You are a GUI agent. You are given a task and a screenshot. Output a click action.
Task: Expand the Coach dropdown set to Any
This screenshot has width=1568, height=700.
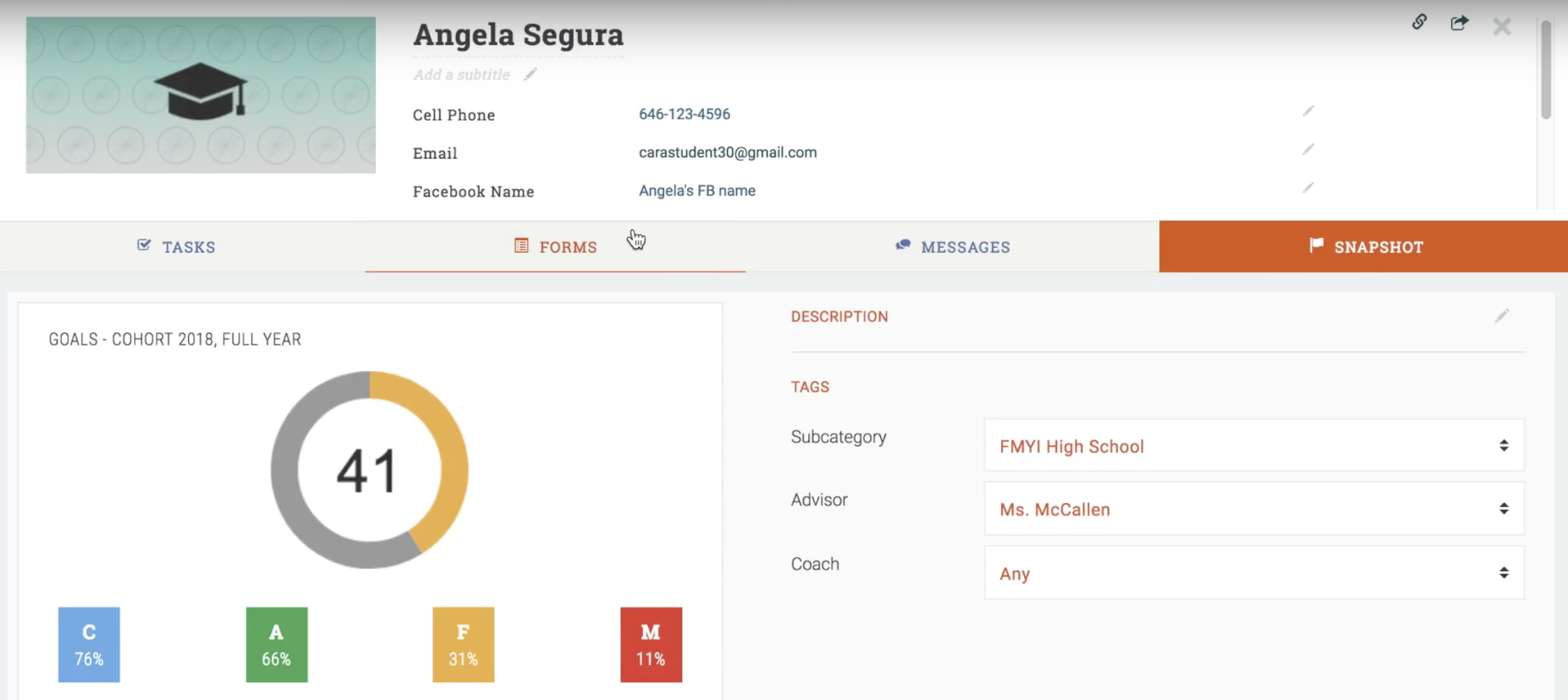tap(1253, 573)
